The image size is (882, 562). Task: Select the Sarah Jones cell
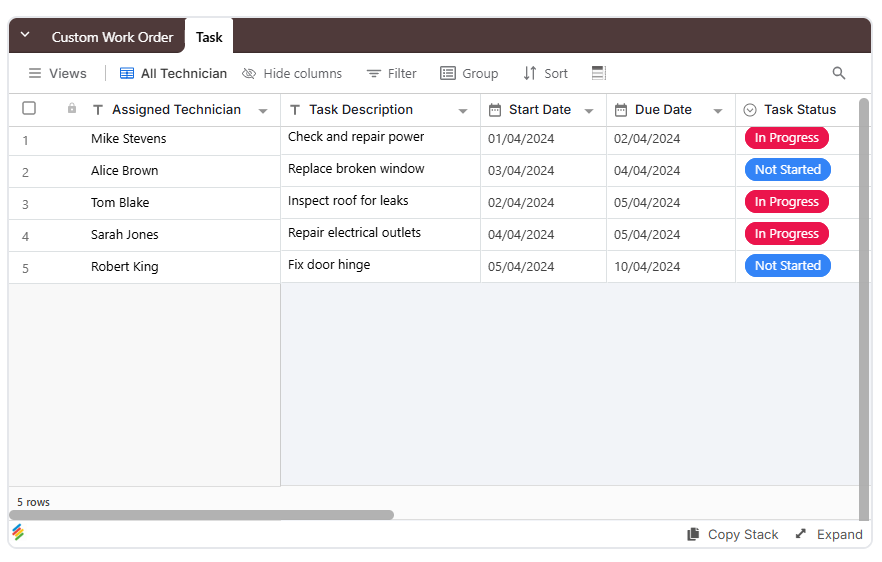click(x=182, y=235)
